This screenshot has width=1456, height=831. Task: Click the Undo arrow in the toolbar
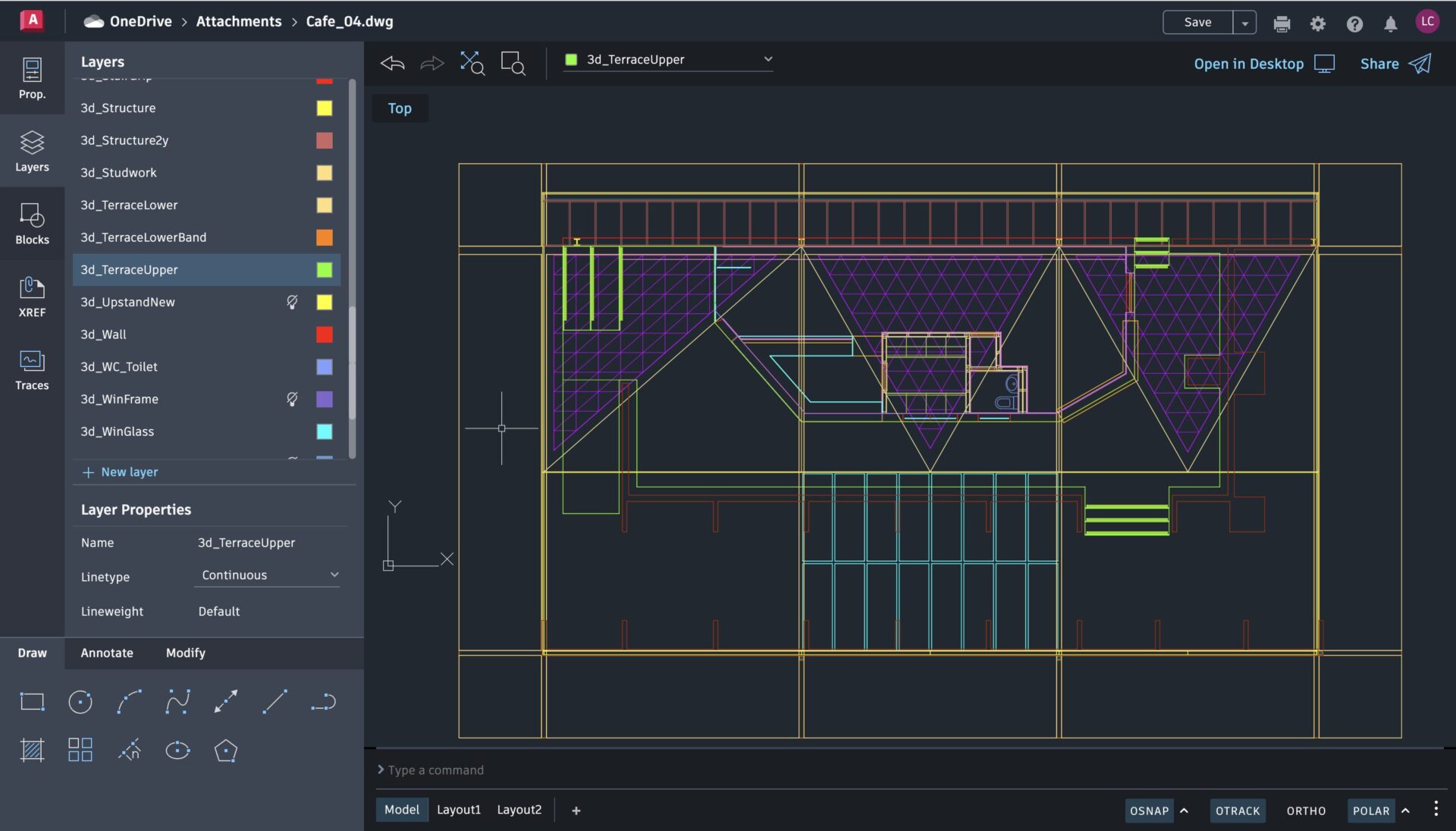coord(392,64)
